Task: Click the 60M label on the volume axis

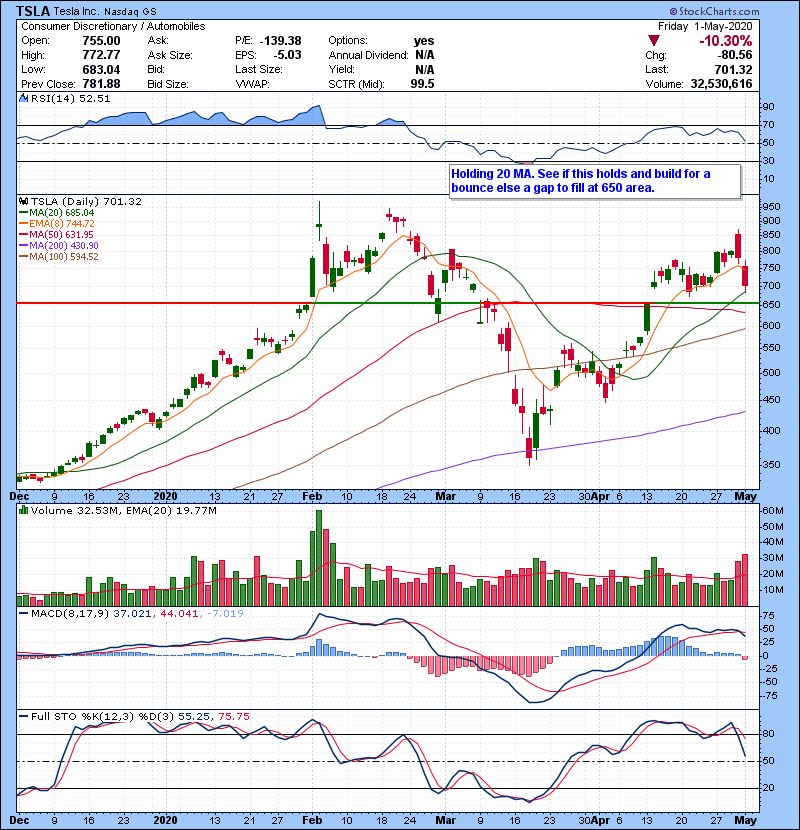Action: pos(772,511)
